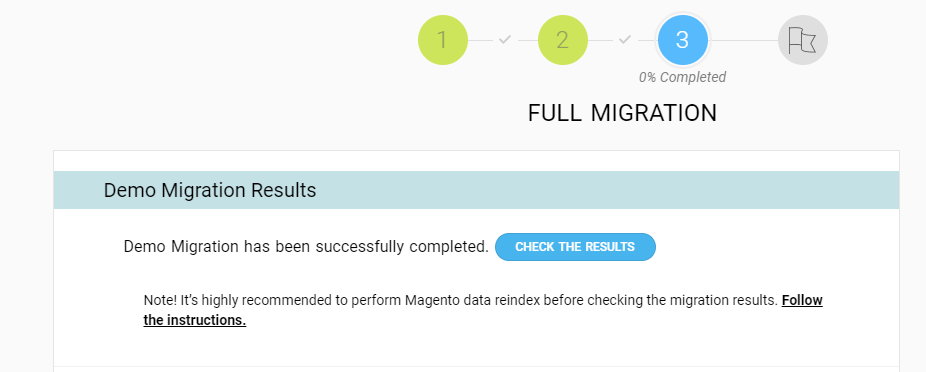Click the connector line before the flag step
This screenshot has width=926, height=372.
click(x=744, y=41)
